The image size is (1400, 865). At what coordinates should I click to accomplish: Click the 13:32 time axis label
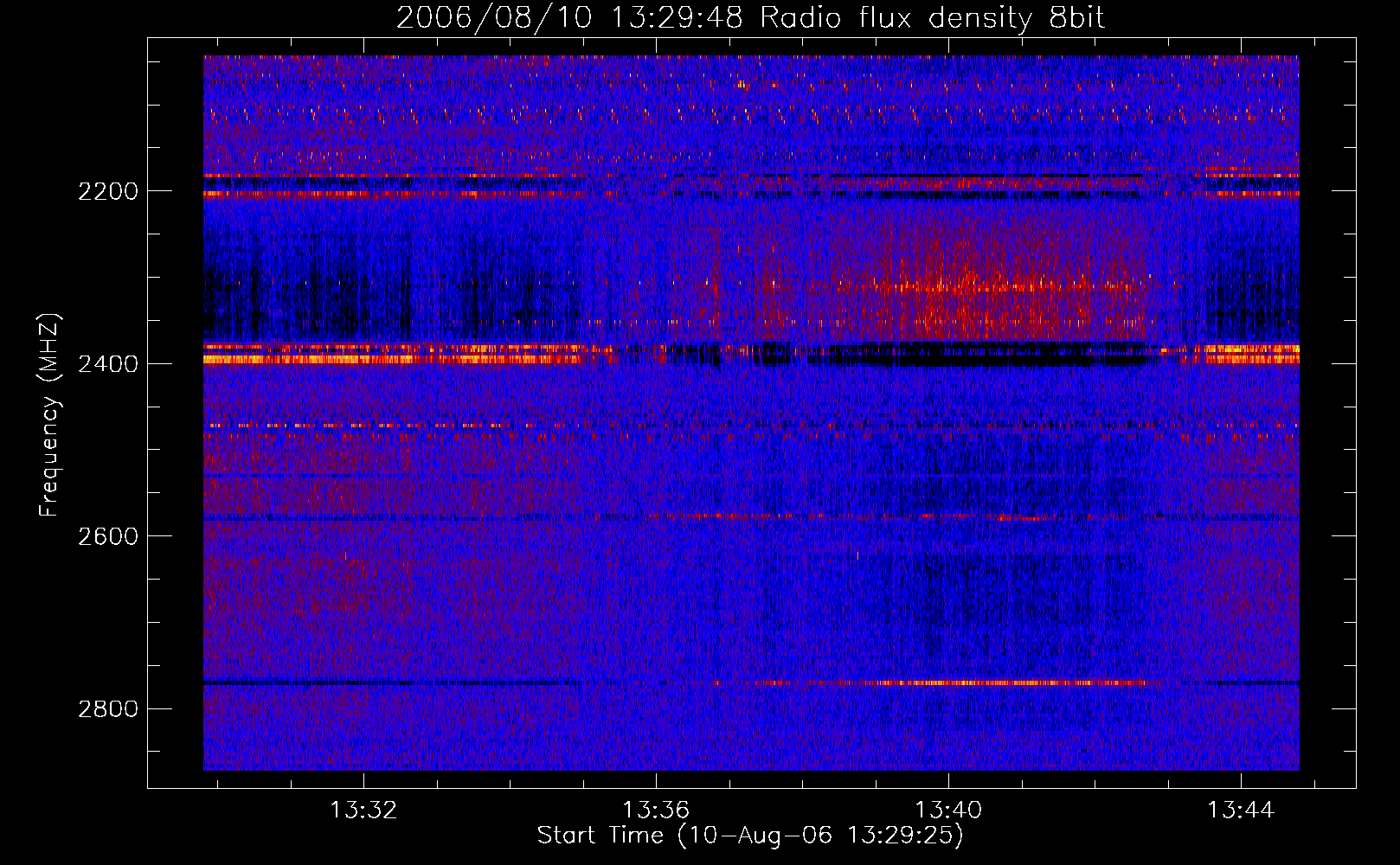pos(363,811)
